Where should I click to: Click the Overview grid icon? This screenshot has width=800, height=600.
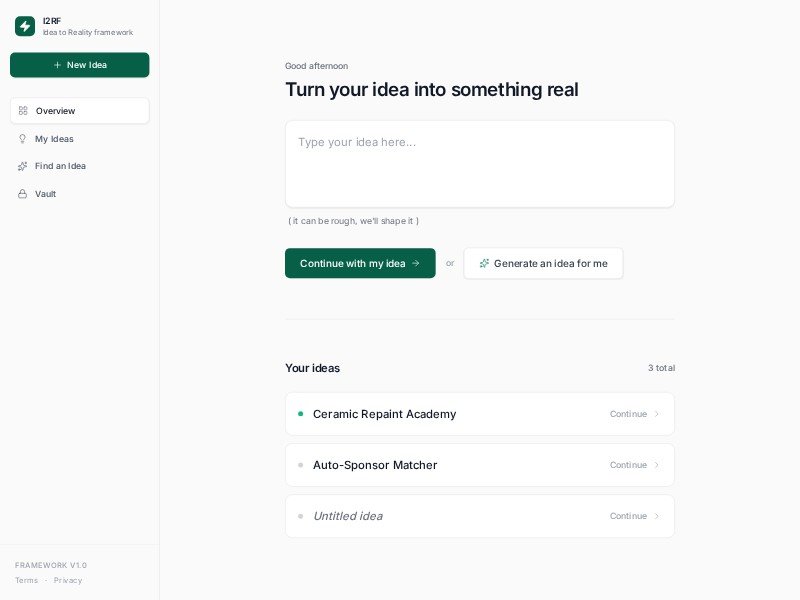(x=23, y=111)
